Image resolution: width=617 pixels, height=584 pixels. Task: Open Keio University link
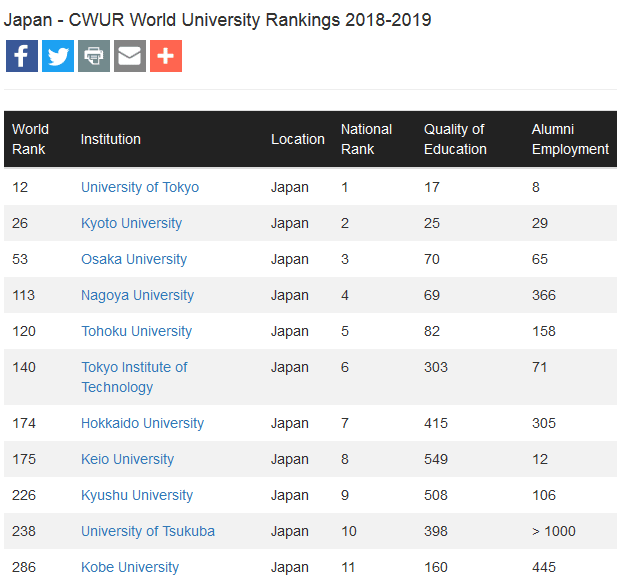click(x=127, y=459)
